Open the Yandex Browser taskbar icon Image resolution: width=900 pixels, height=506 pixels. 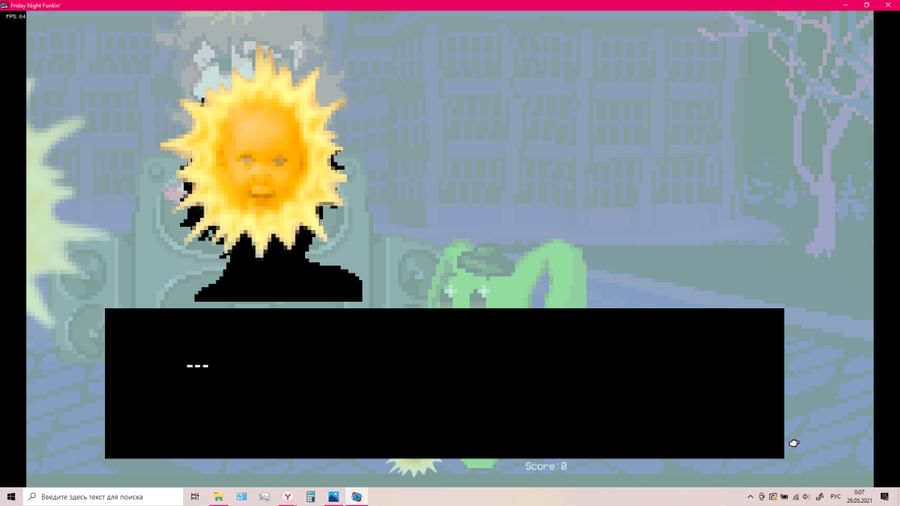coord(288,497)
